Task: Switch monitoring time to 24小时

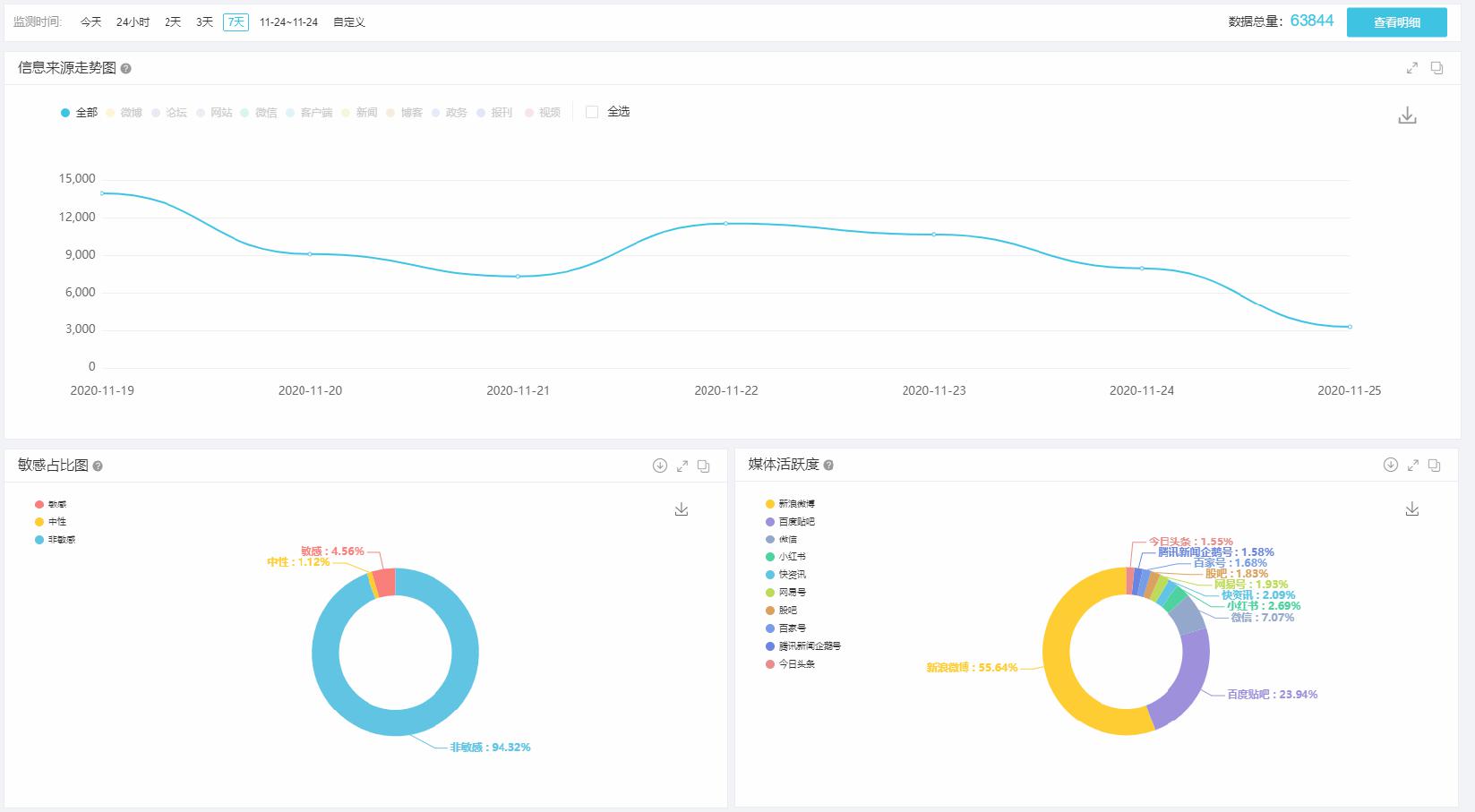Action: pyautogui.click(x=133, y=22)
